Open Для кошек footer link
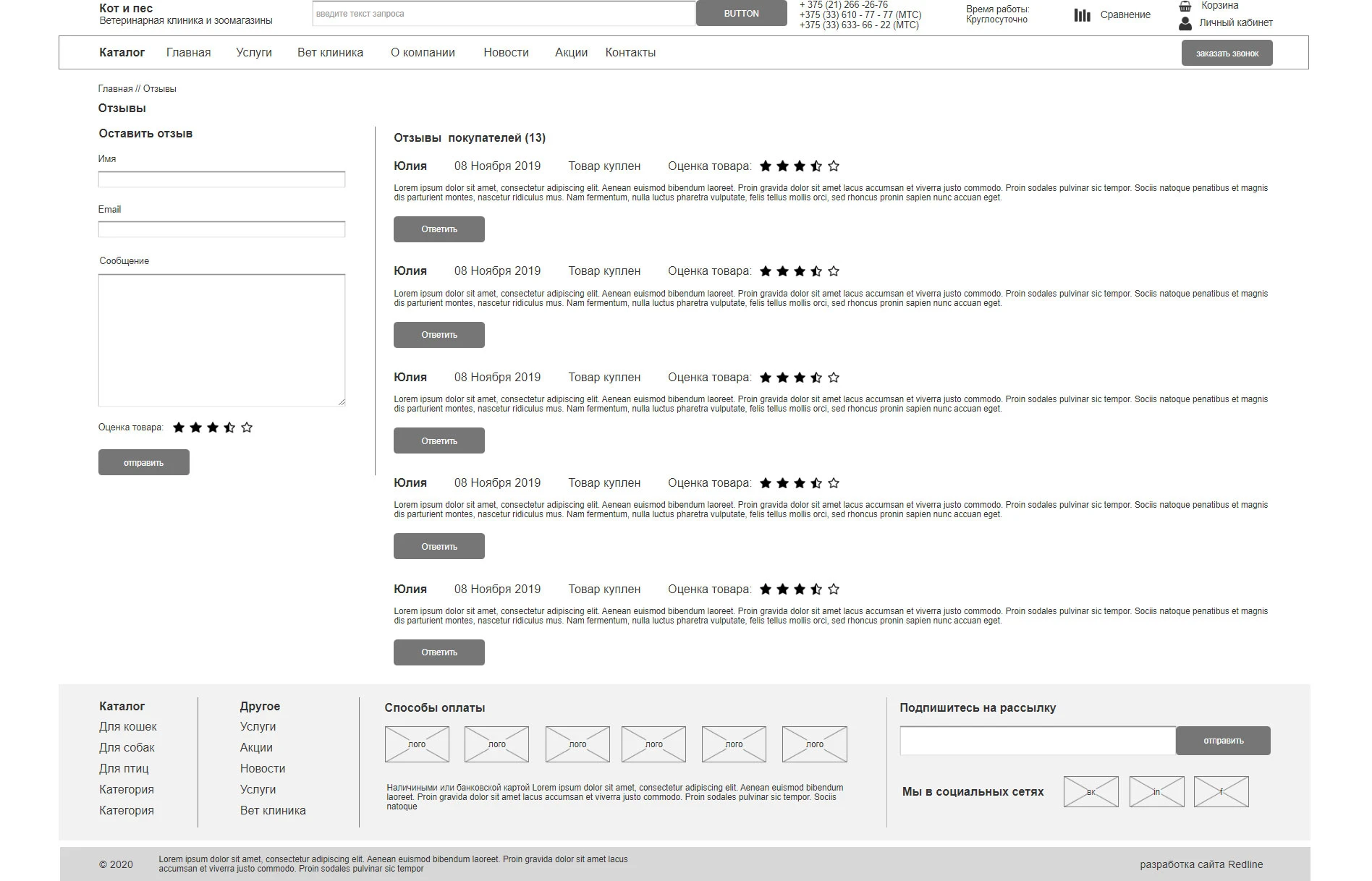This screenshot has height=881, width=1372. (128, 727)
